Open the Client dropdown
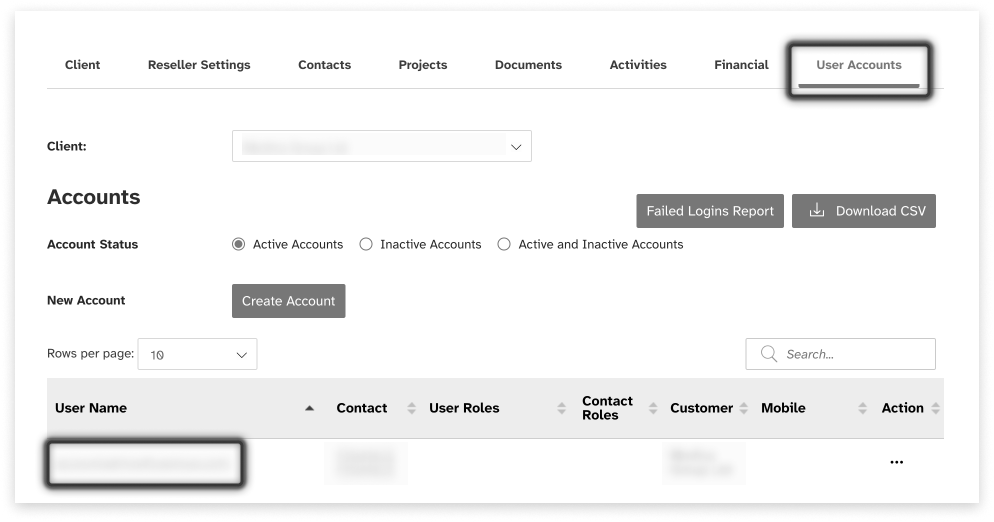This screenshot has width=994, height=522. tap(381, 146)
